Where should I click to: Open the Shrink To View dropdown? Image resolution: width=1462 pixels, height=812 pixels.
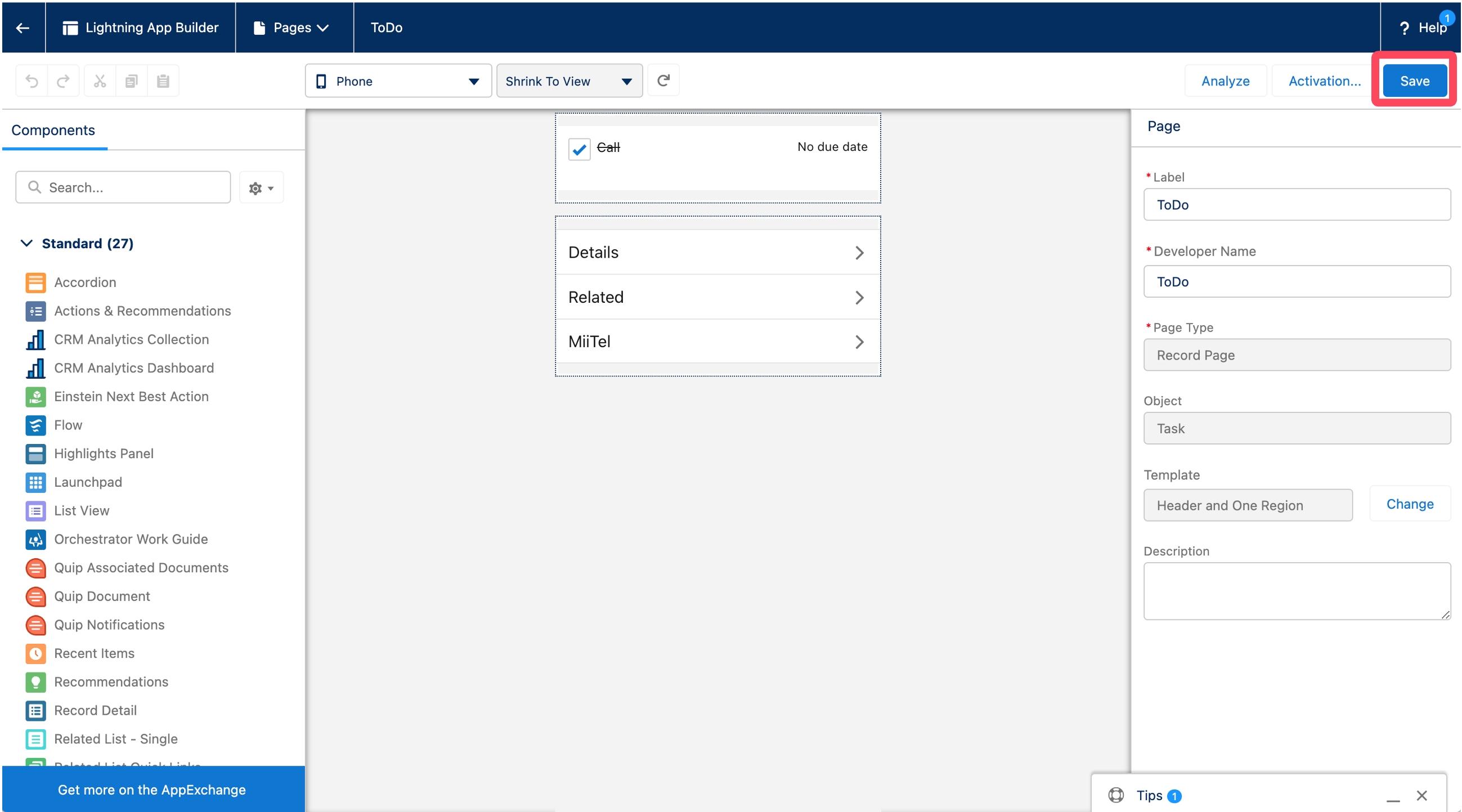(570, 81)
